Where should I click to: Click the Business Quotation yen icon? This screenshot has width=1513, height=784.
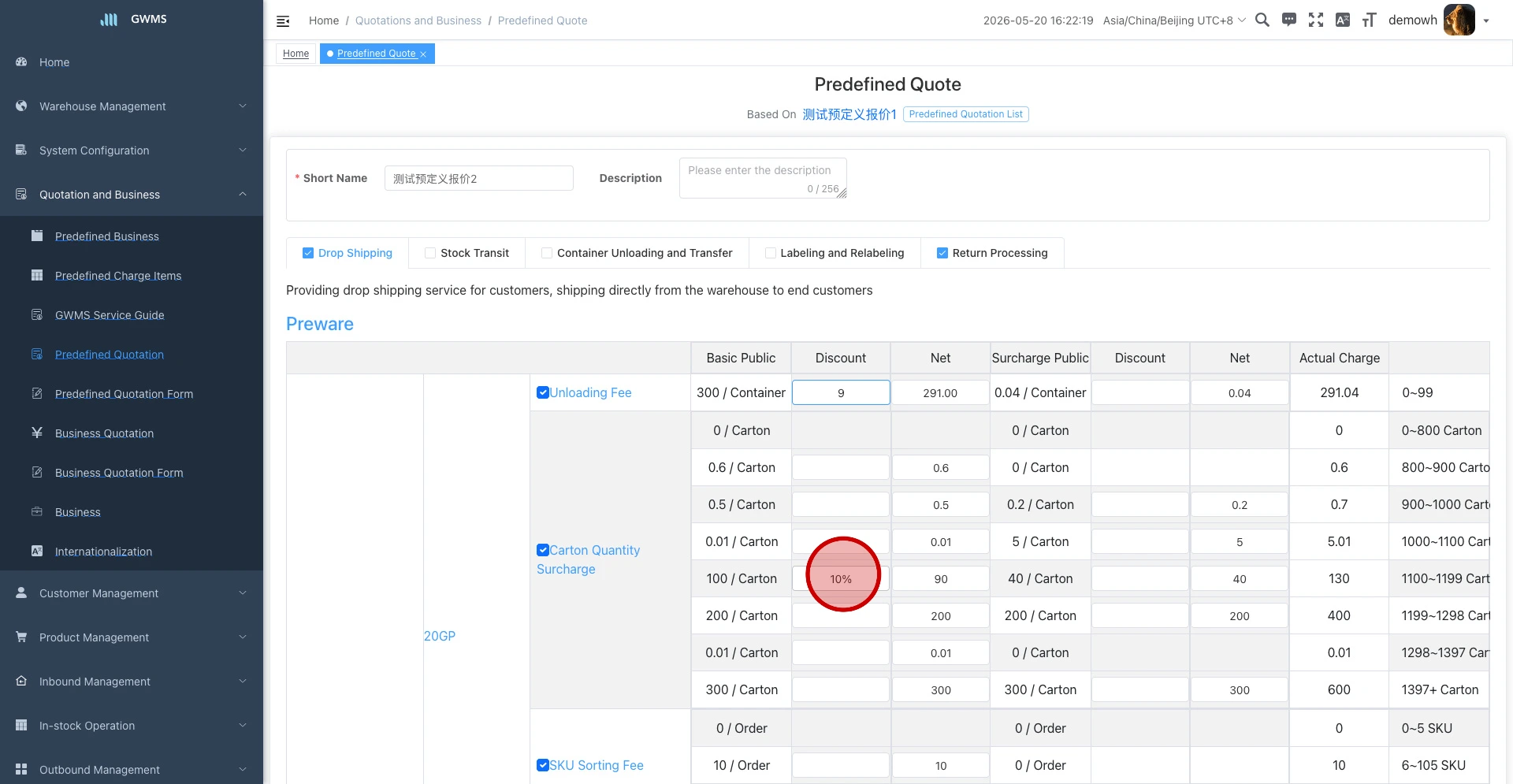coord(37,433)
